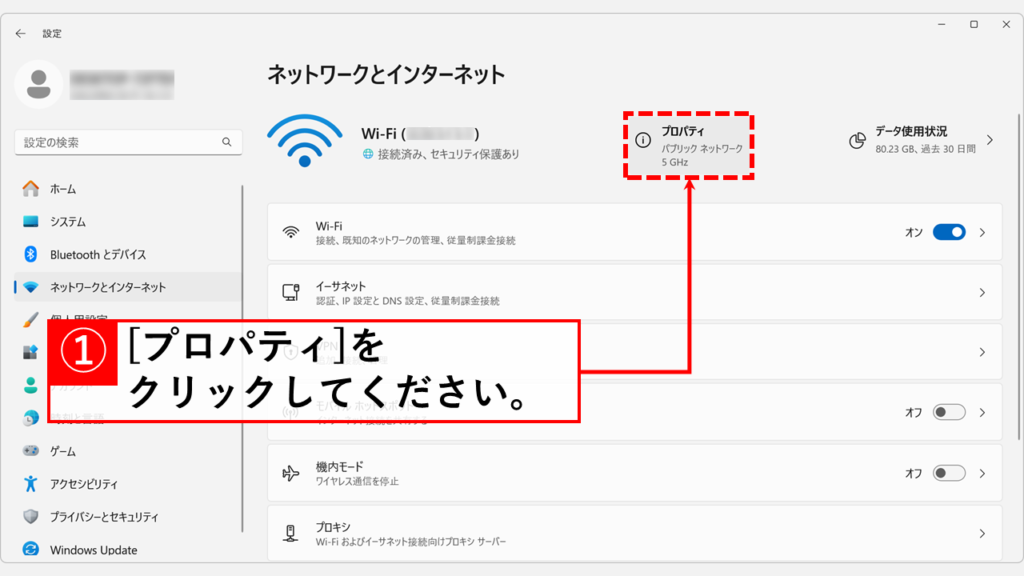Click the Windows Update icon in sidebar

click(x=31, y=549)
